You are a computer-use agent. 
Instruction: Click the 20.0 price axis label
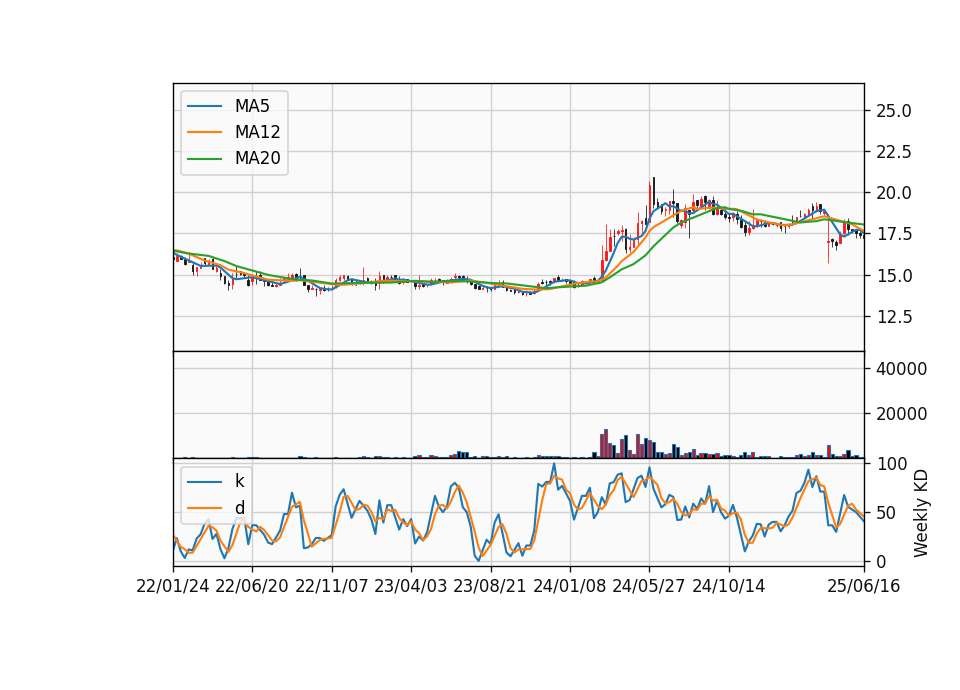click(x=893, y=193)
